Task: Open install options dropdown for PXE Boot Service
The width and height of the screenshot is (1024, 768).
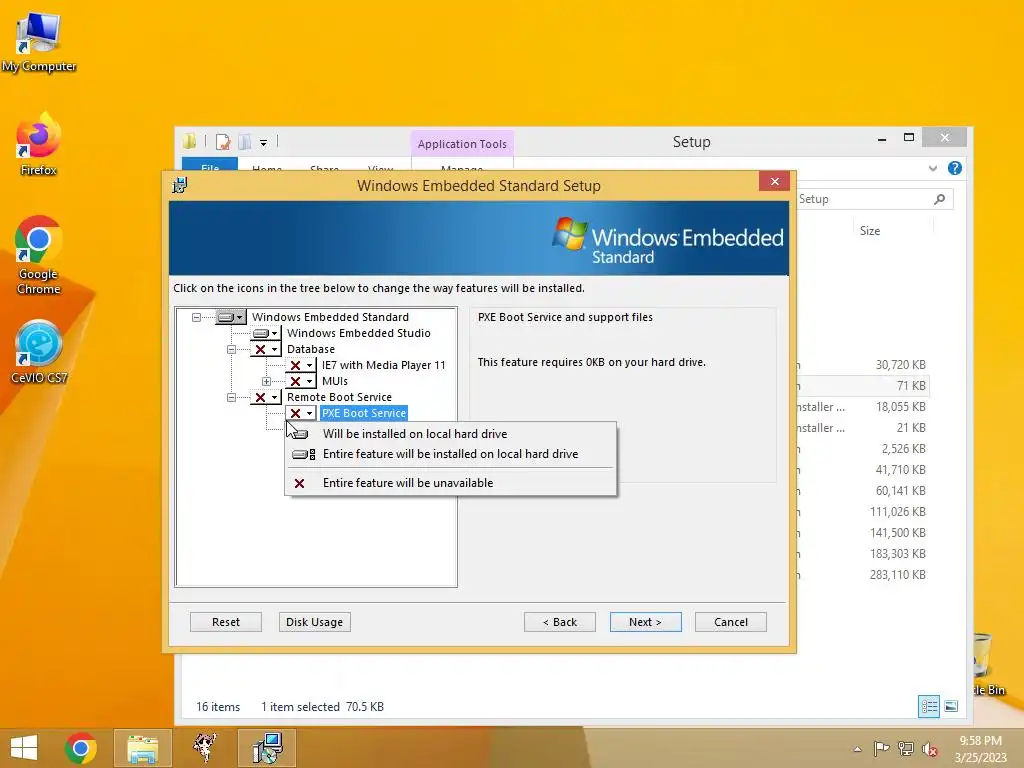Action: [301, 413]
